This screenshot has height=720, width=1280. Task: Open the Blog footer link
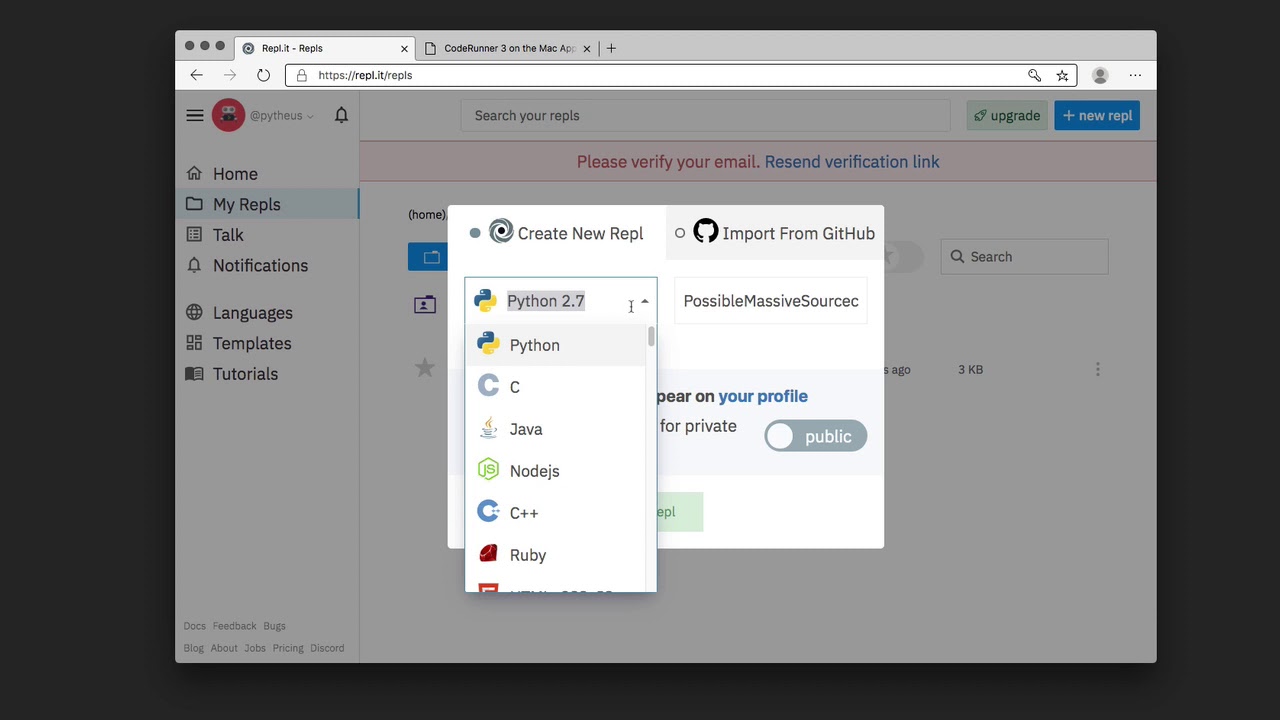point(193,648)
